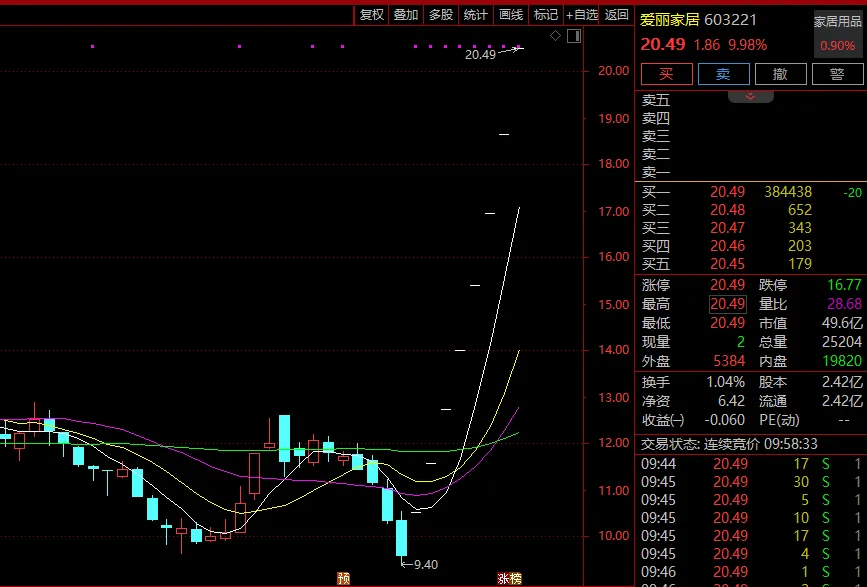867x587 pixels.
Task: Click the boxed 最高 value 20.49
Action: [728, 304]
